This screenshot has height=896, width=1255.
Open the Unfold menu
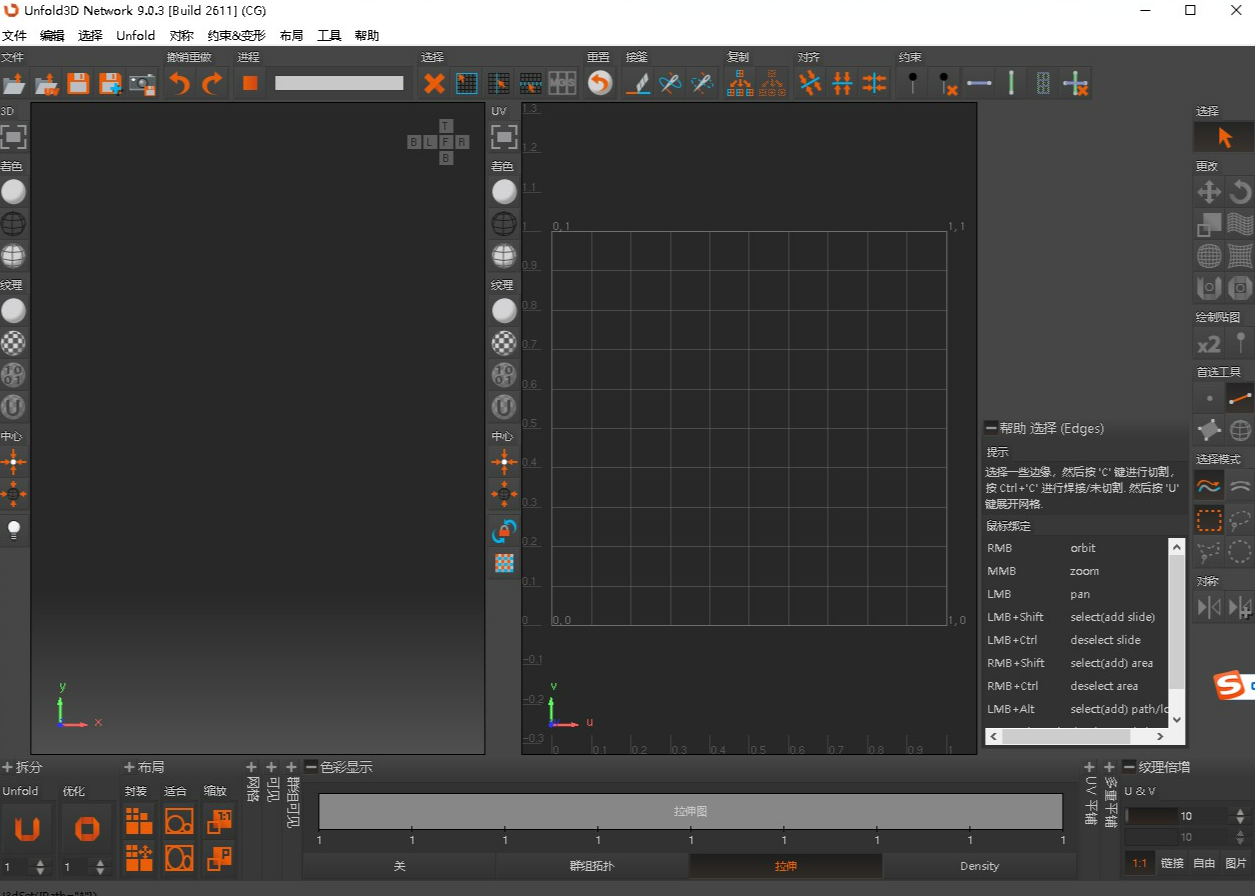pyautogui.click(x=135, y=35)
